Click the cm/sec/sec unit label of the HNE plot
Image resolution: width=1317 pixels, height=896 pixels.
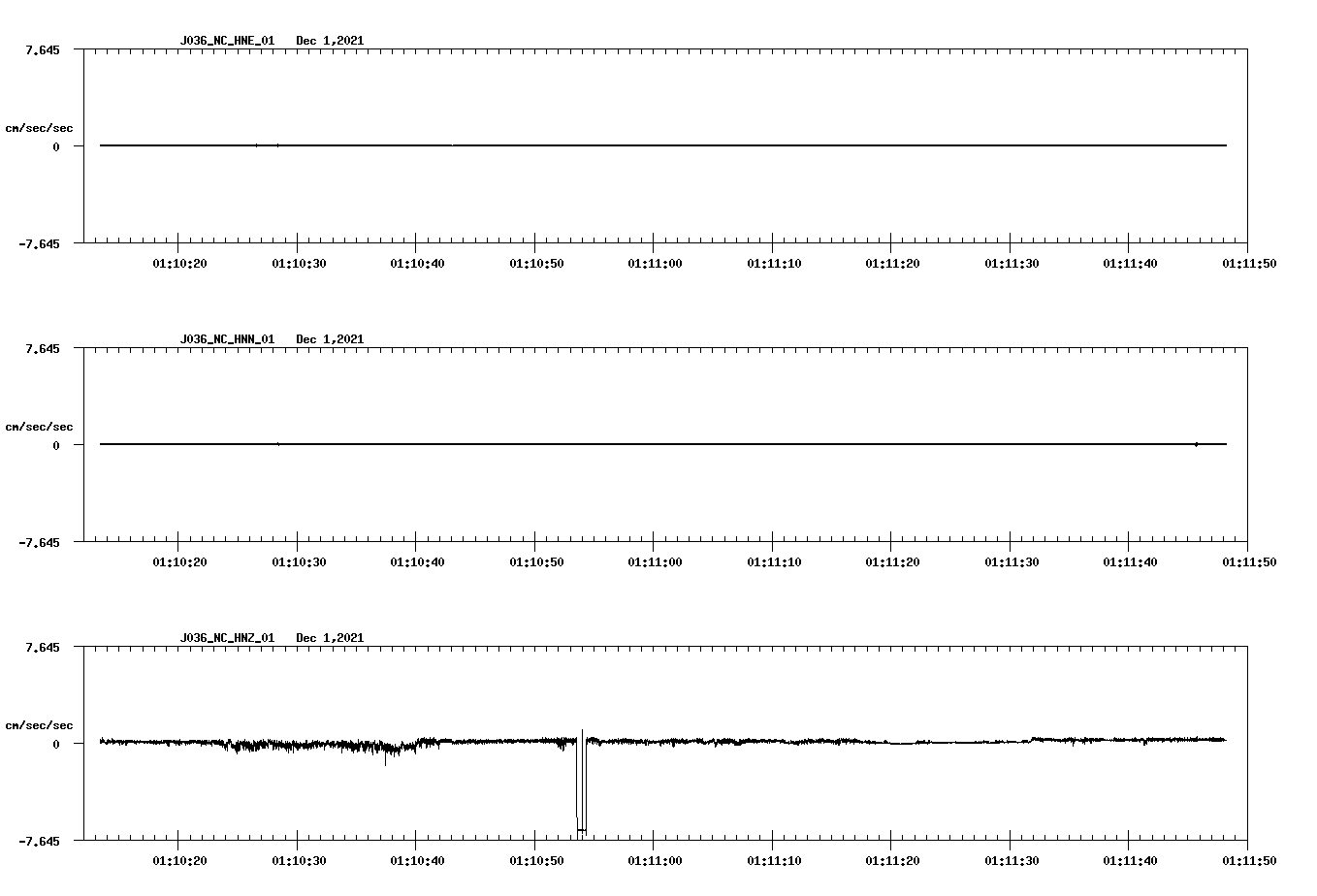coord(39,128)
